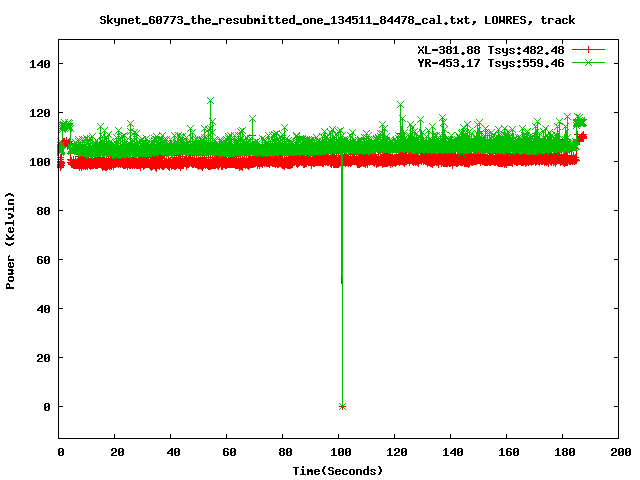Click the x-axis tick label 120
This screenshot has height=480, width=640.
[x=397, y=452]
